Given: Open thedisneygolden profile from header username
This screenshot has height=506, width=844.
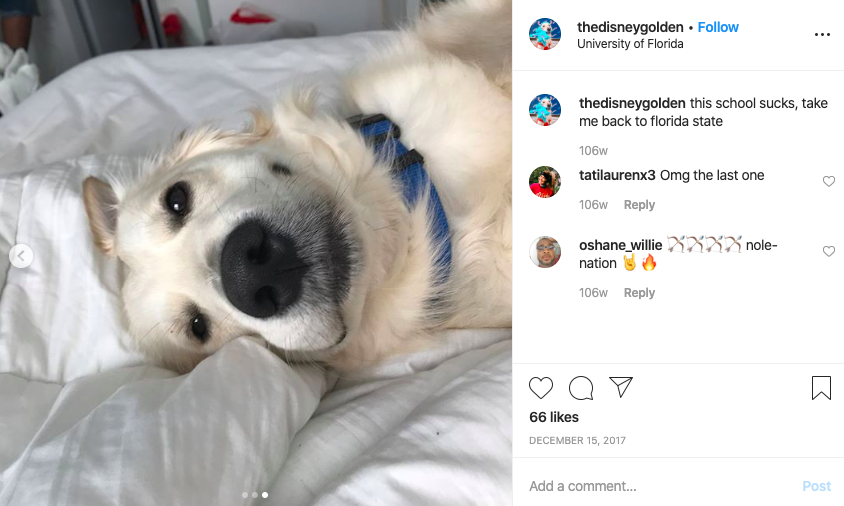Looking at the screenshot, I should pos(630,27).
